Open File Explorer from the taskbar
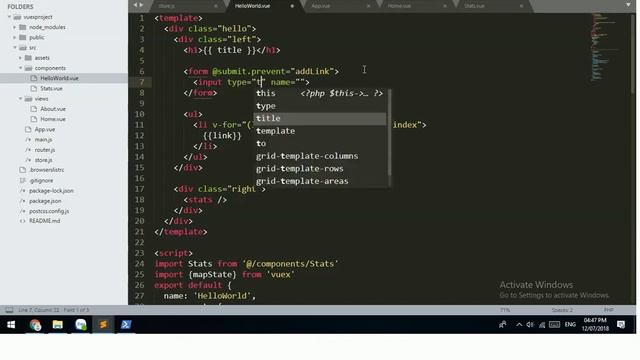This screenshot has height=360, width=640. tap(58, 325)
